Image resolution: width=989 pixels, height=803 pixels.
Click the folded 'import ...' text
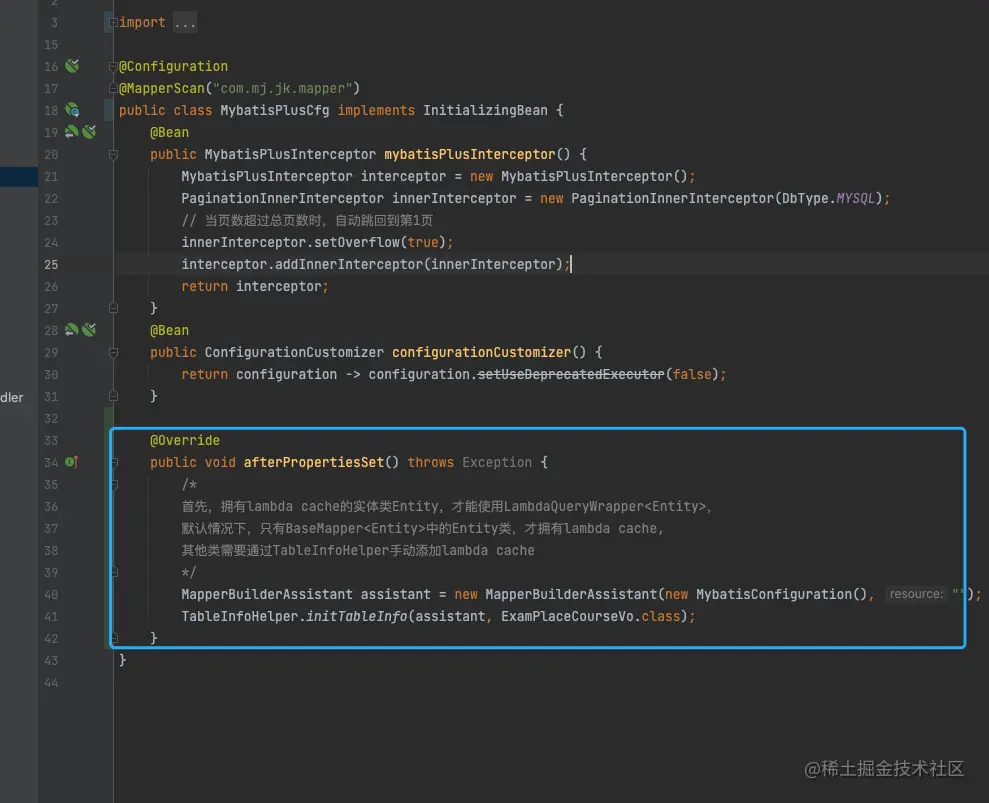158,23
